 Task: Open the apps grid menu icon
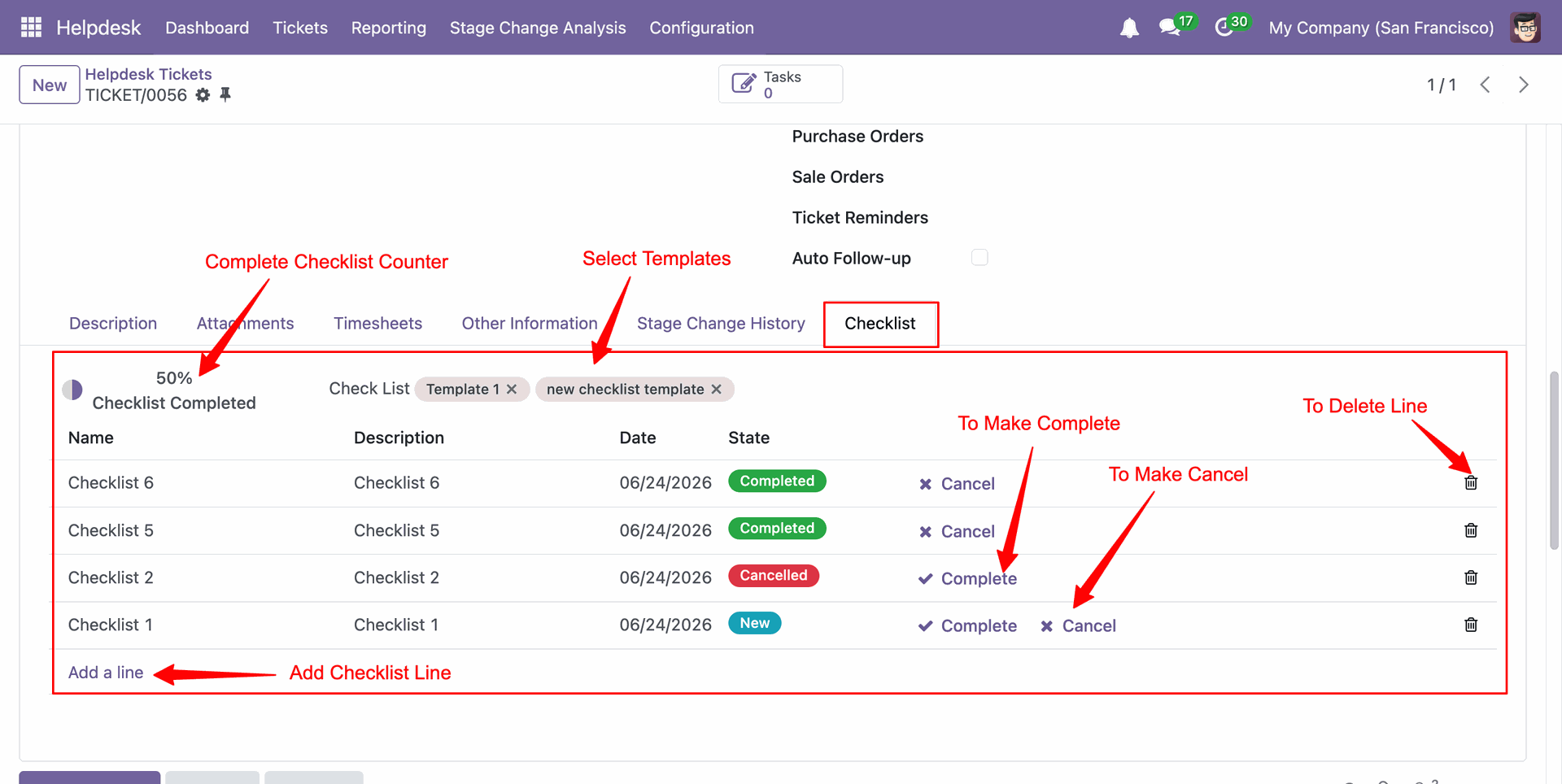click(x=31, y=28)
